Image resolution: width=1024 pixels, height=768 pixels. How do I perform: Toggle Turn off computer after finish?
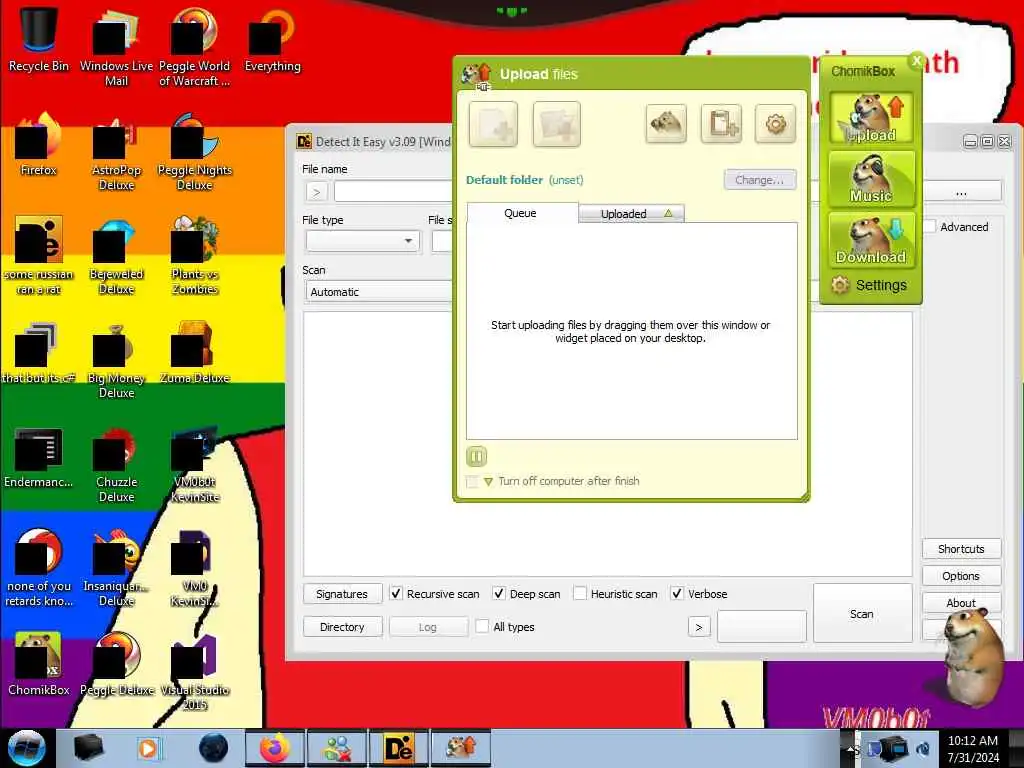tap(472, 481)
